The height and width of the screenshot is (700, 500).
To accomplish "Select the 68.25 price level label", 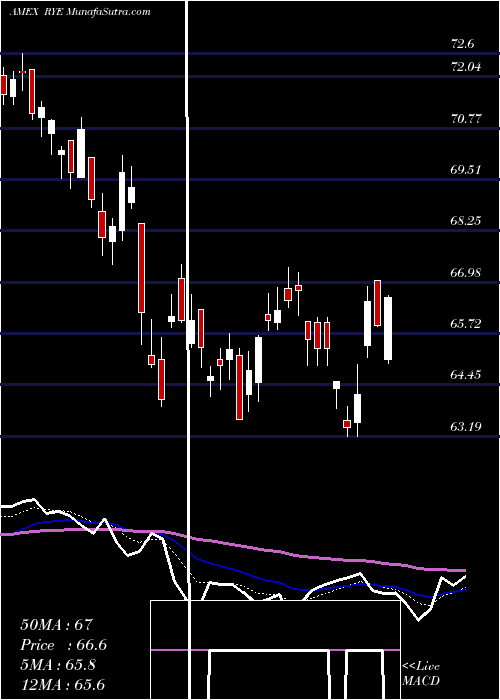I will [466, 221].
